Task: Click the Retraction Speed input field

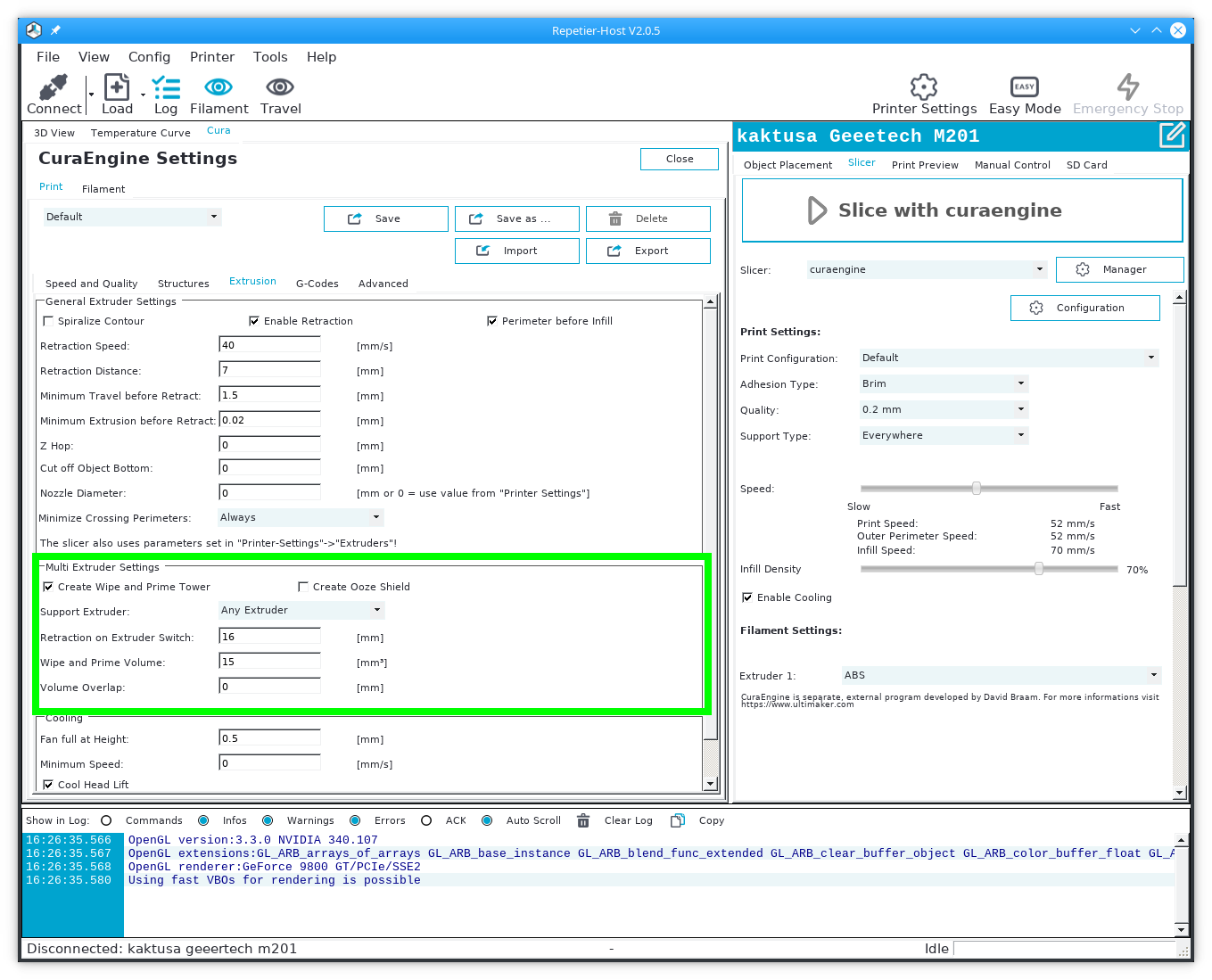Action: (x=270, y=345)
